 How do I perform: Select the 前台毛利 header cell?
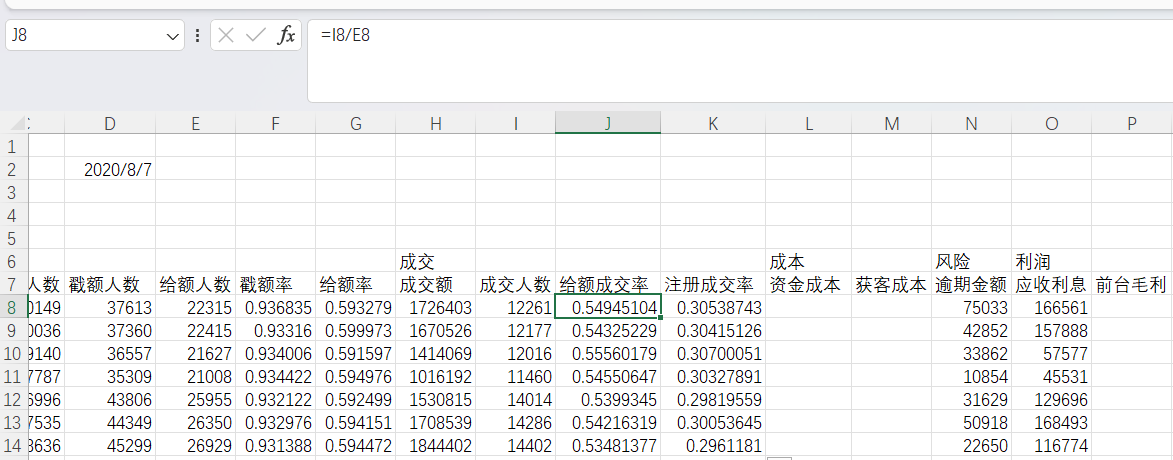[1131, 285]
